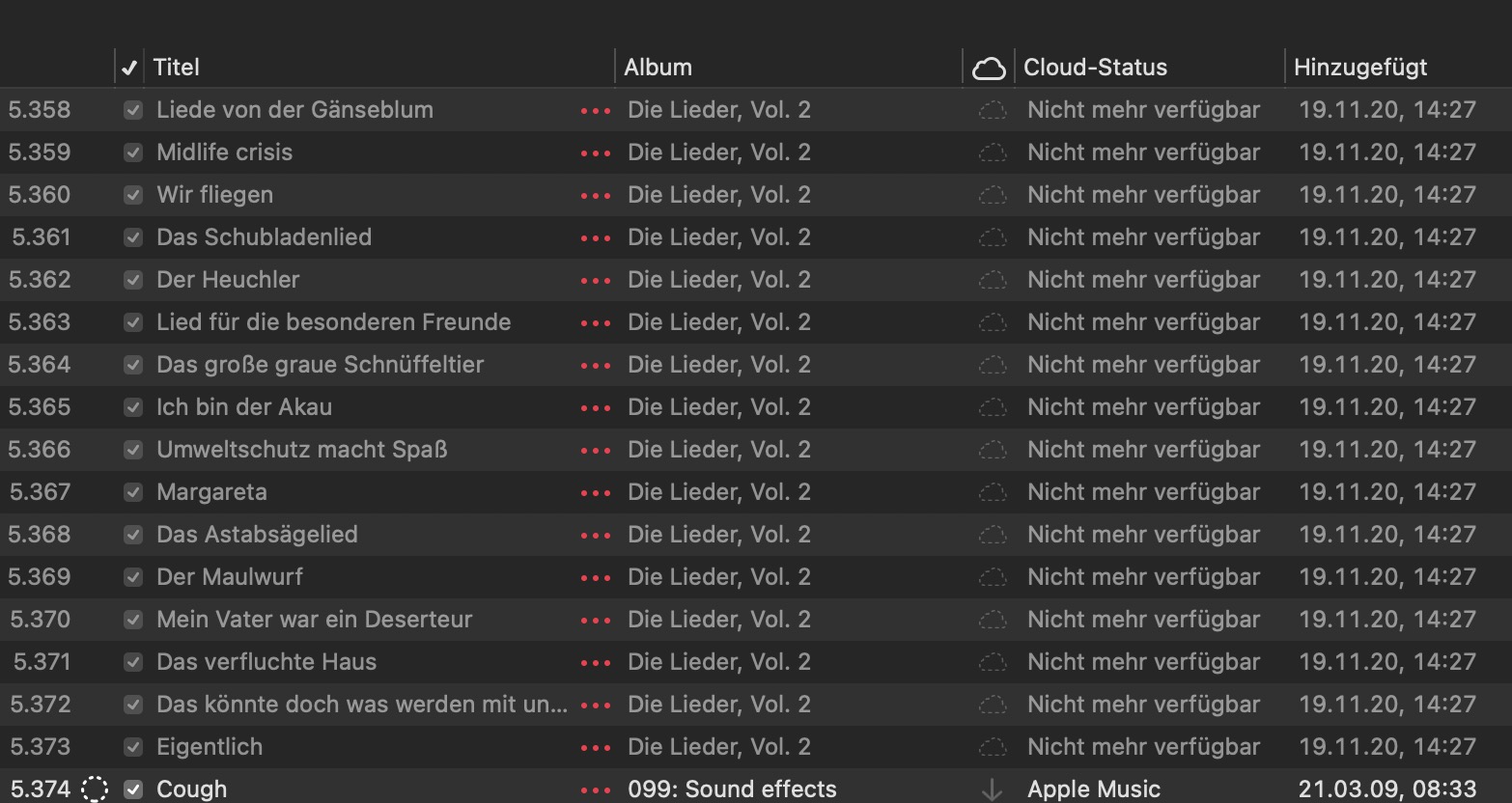
Task: Open the more-options dots for Eigentlich
Action: tap(596, 748)
